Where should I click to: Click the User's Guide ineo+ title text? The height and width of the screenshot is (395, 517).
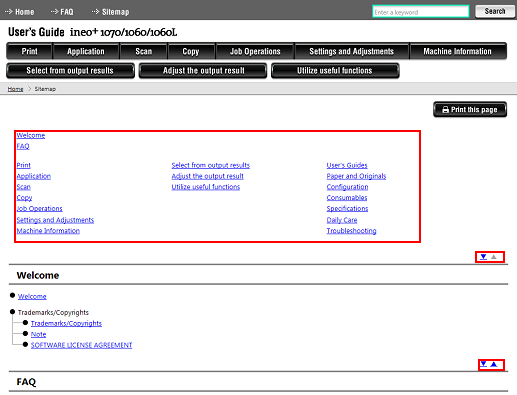click(93, 32)
